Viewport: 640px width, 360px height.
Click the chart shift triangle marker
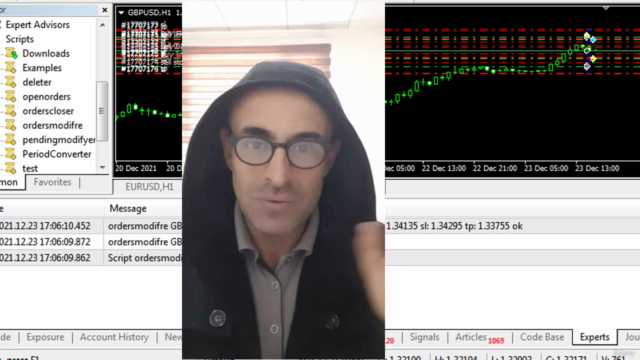tap(606, 8)
